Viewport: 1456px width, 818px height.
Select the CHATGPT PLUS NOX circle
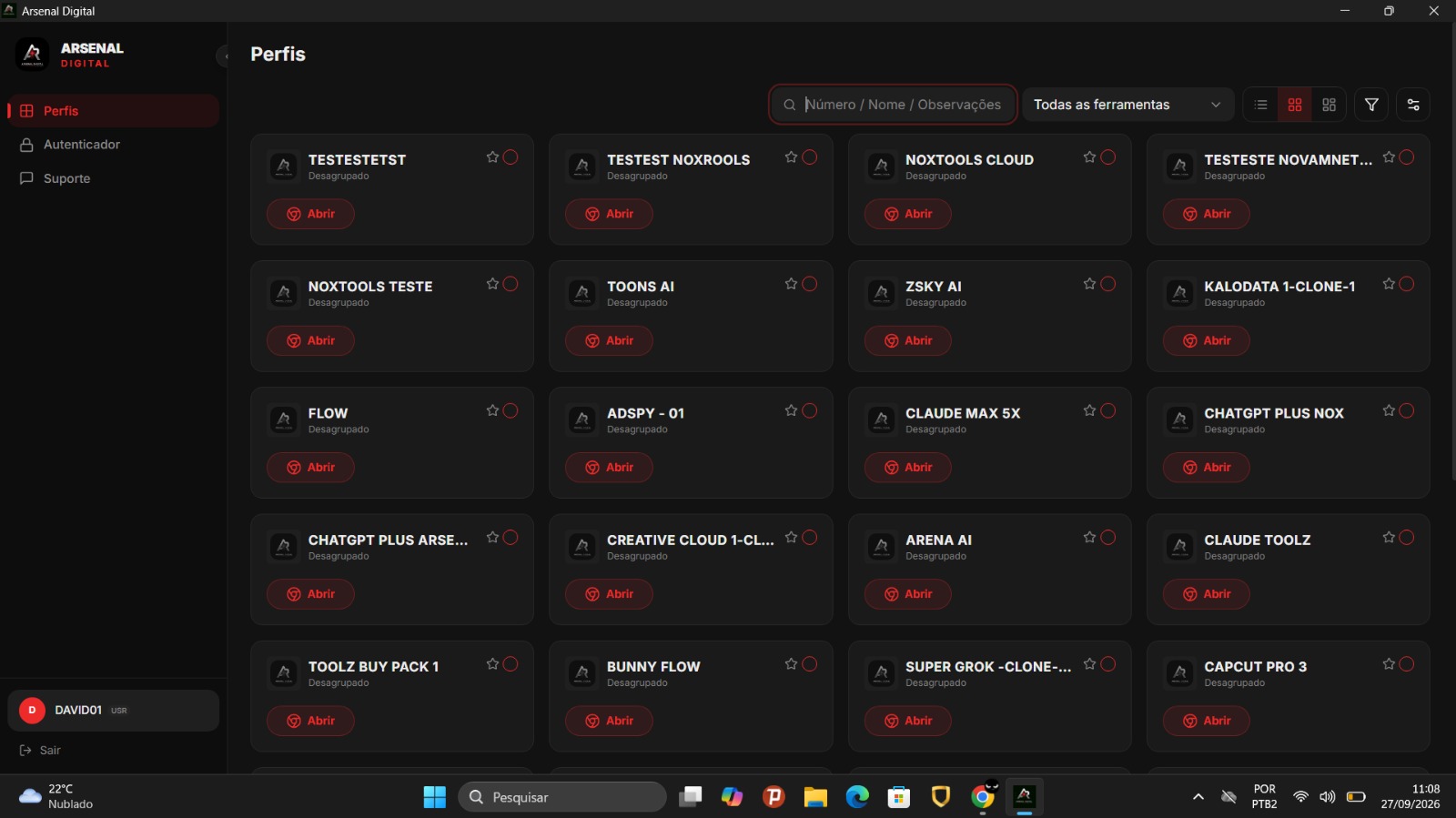click(x=1407, y=410)
